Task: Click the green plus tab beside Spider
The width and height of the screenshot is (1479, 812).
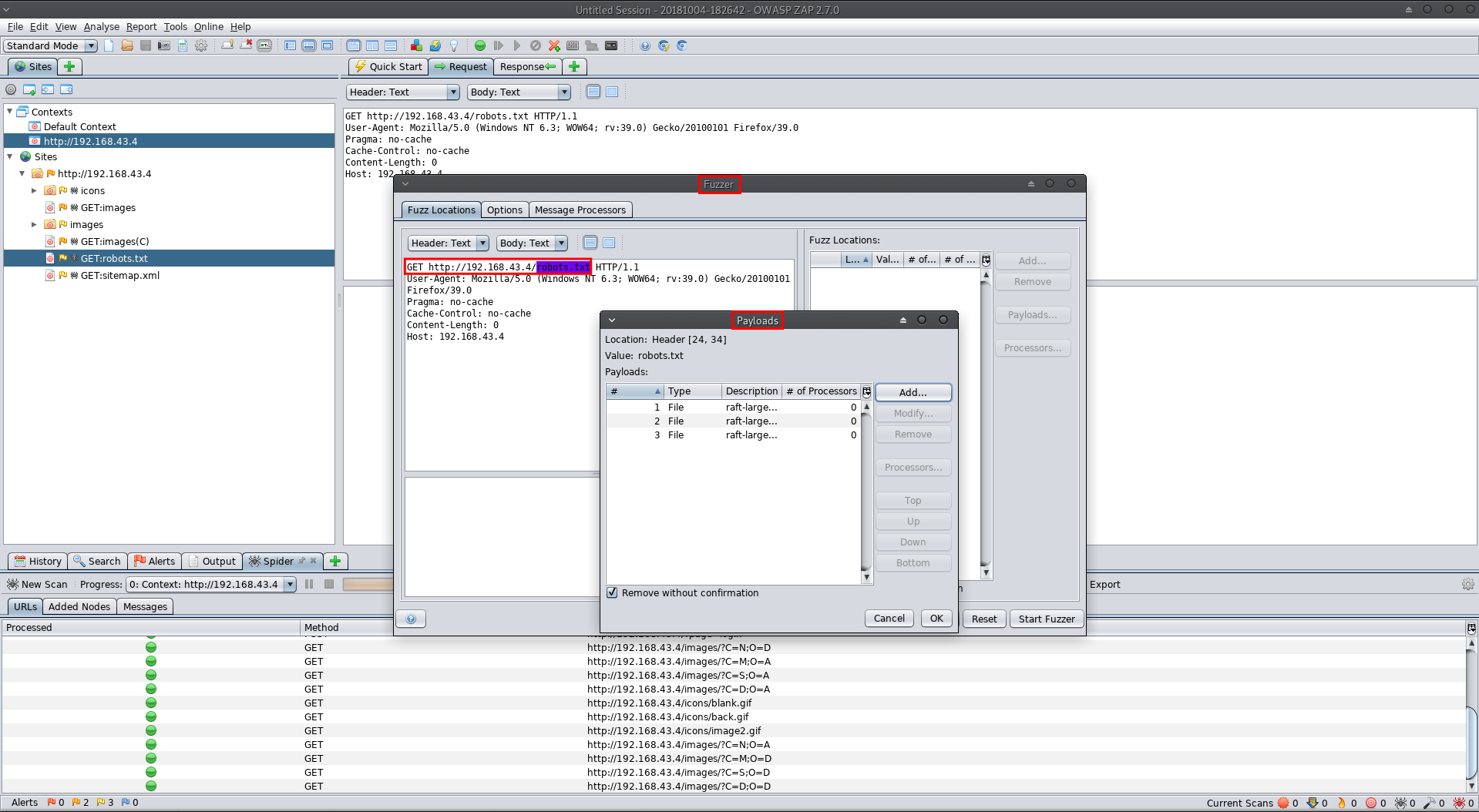Action: point(335,561)
